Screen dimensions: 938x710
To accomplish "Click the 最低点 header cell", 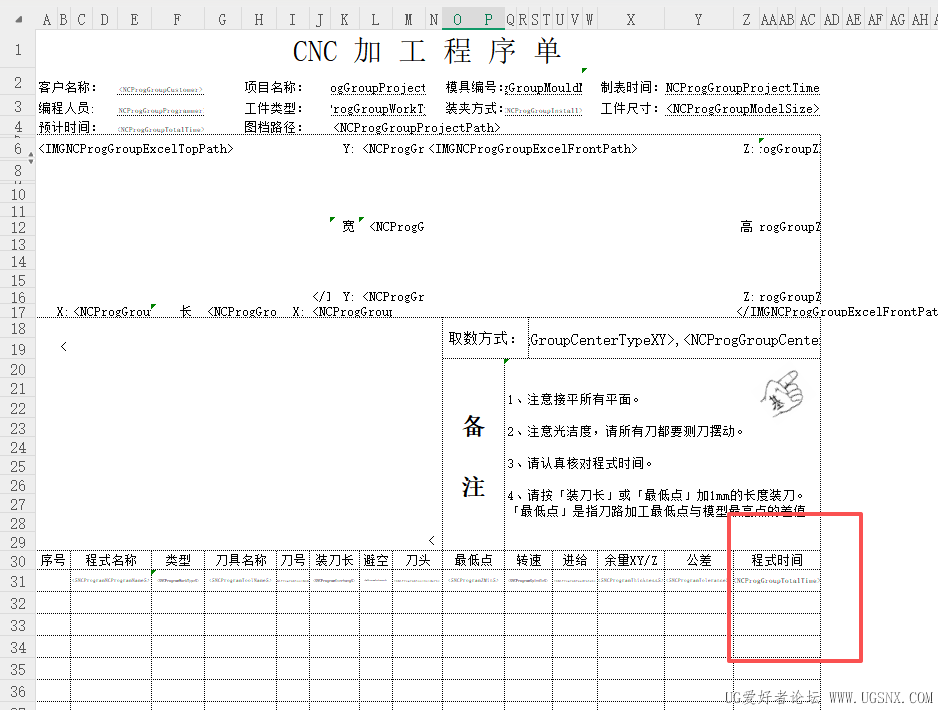I will click(473, 560).
